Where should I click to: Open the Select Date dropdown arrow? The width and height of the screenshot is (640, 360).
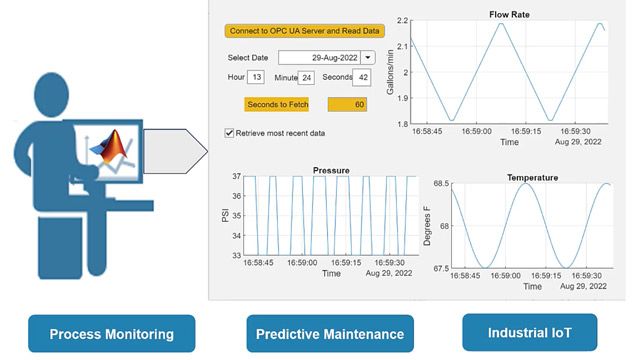pyautogui.click(x=368, y=58)
